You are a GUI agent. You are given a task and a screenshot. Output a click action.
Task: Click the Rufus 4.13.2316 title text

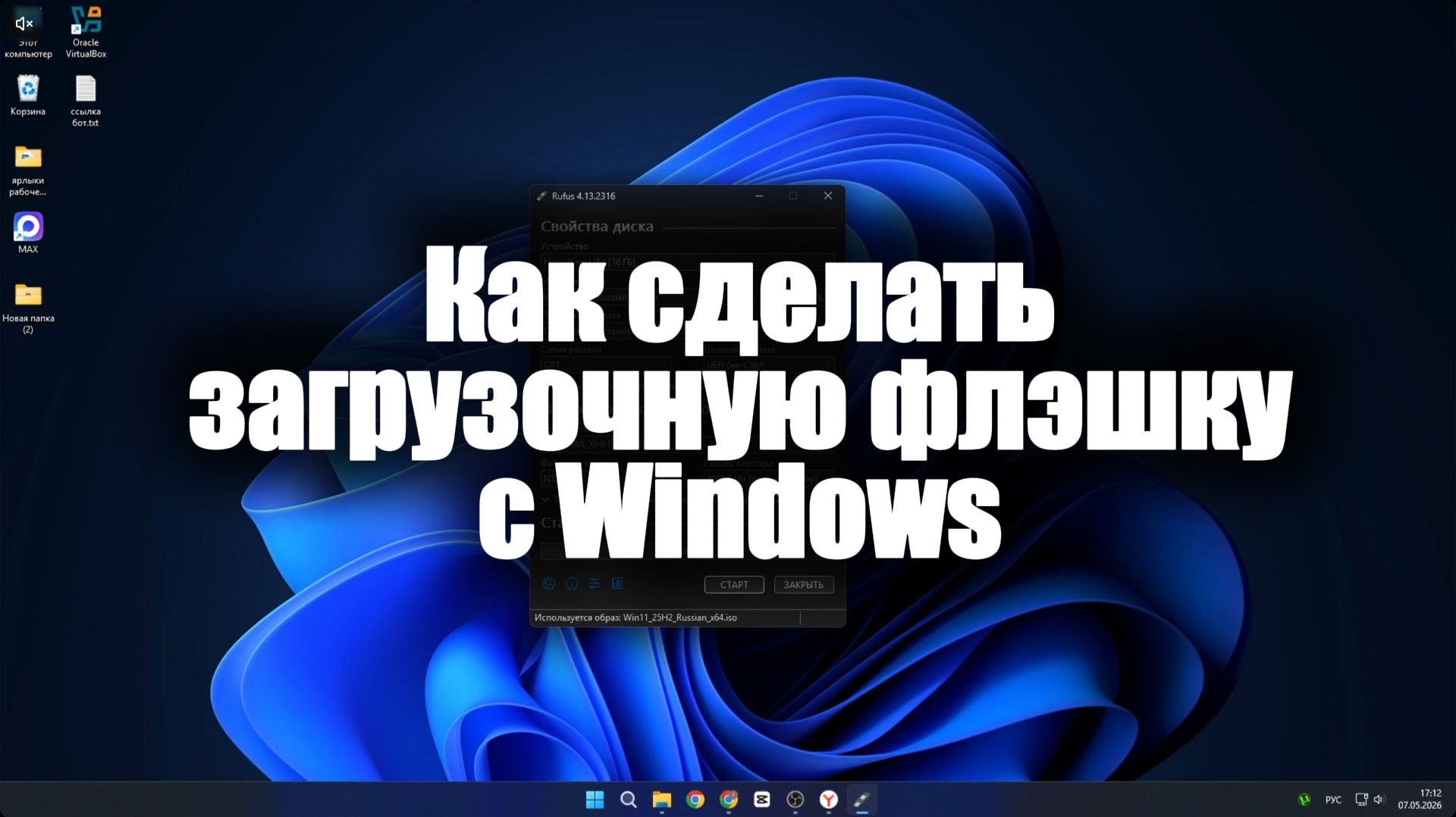point(583,196)
